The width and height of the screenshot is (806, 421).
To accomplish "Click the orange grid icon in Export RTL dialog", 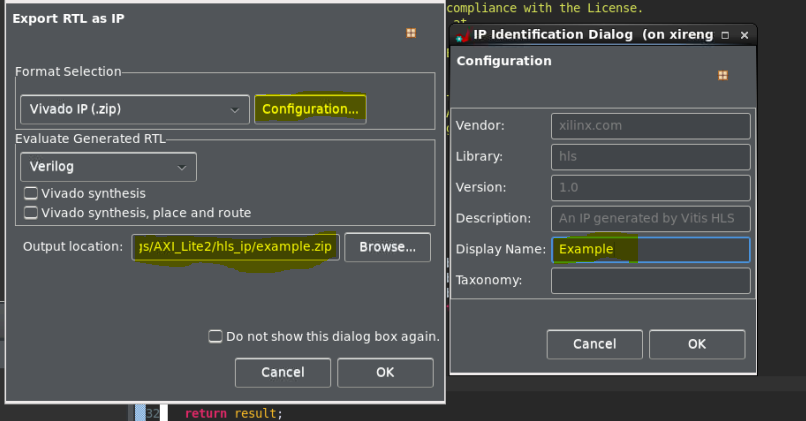I will (x=410, y=33).
